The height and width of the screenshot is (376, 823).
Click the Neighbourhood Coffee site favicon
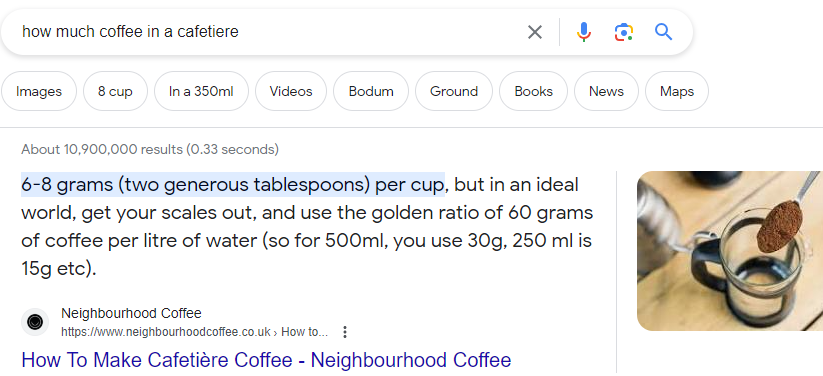click(x=35, y=322)
